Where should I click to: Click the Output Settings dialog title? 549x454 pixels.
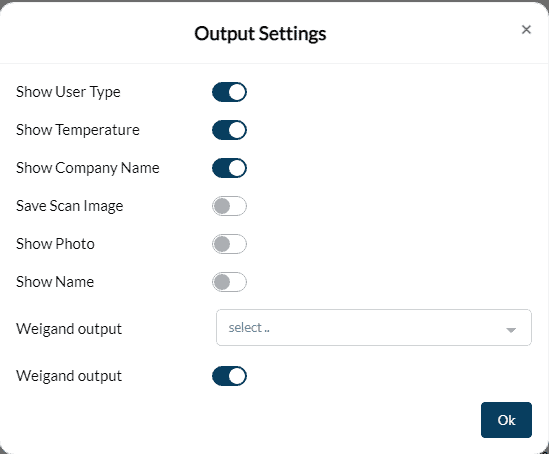(x=260, y=34)
